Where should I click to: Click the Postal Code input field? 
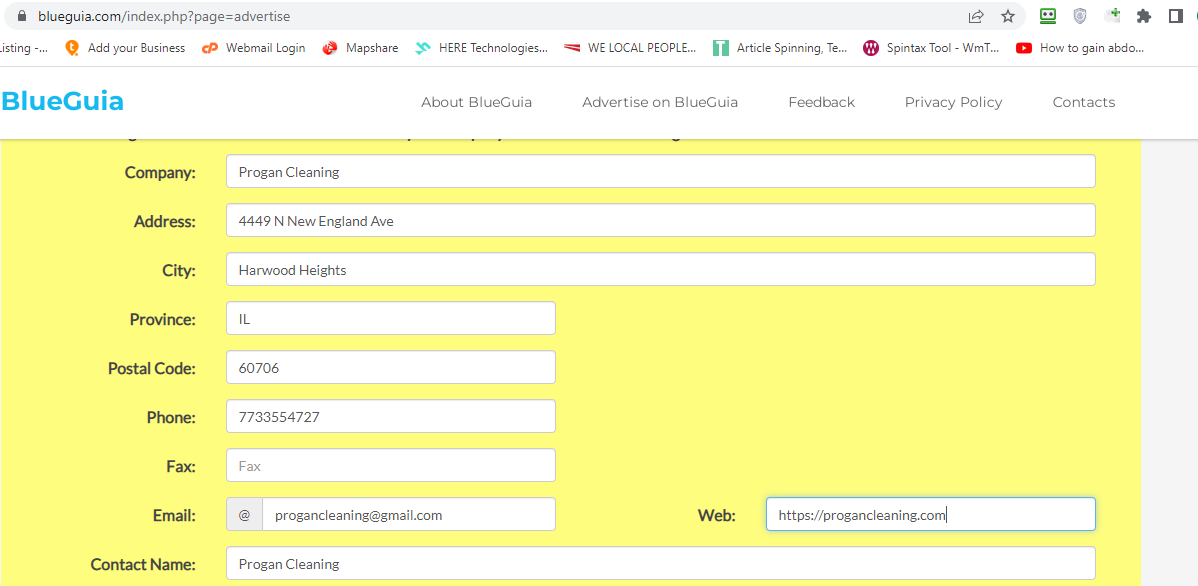390,367
